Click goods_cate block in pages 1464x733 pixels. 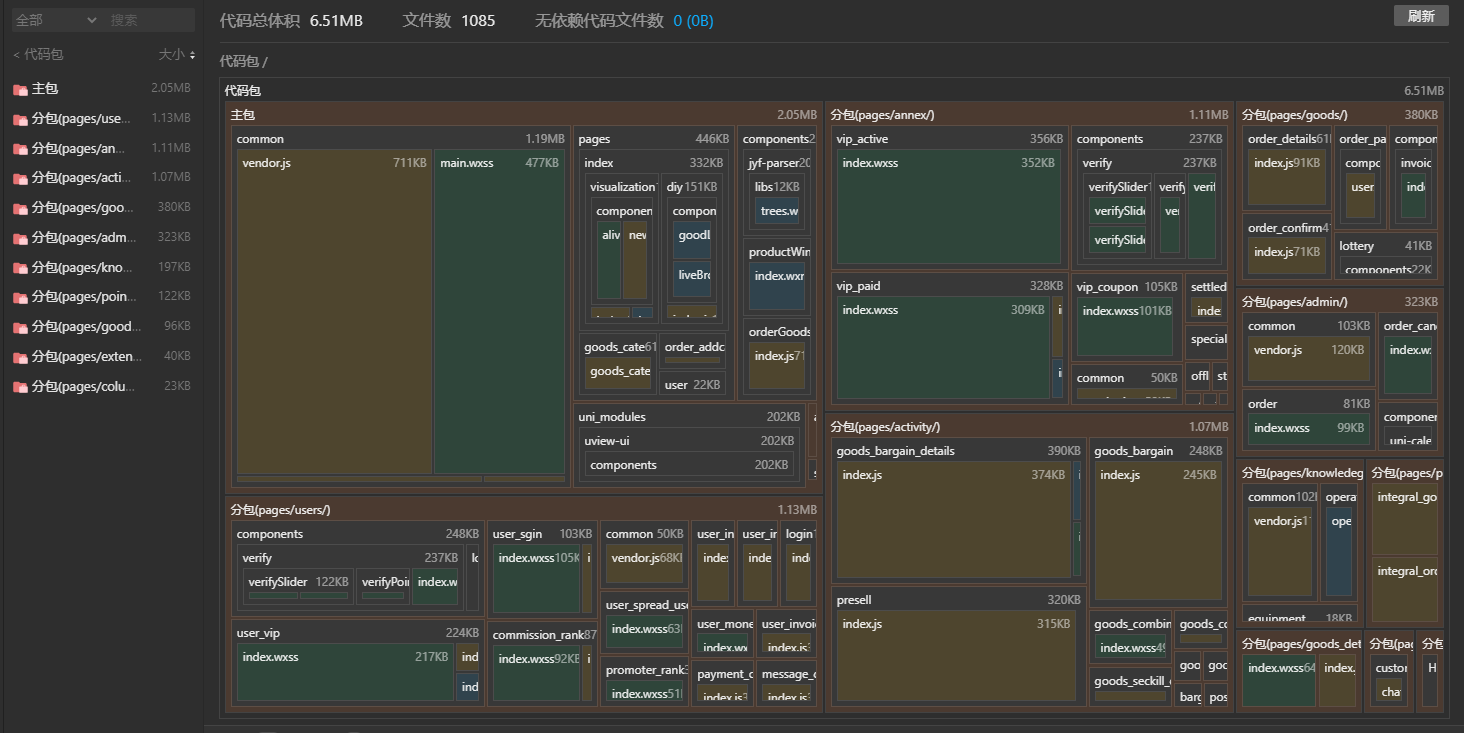click(618, 373)
